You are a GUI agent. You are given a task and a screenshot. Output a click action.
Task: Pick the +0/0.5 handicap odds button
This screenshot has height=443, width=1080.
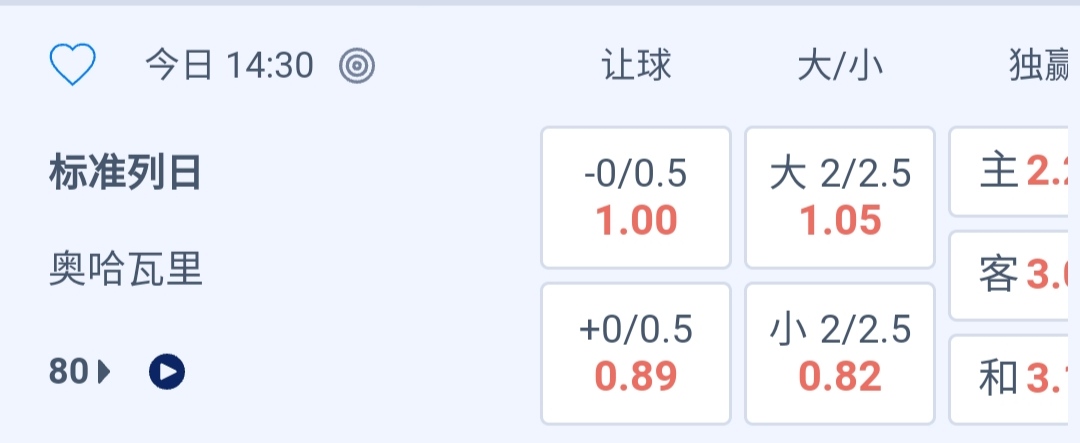[636, 353]
